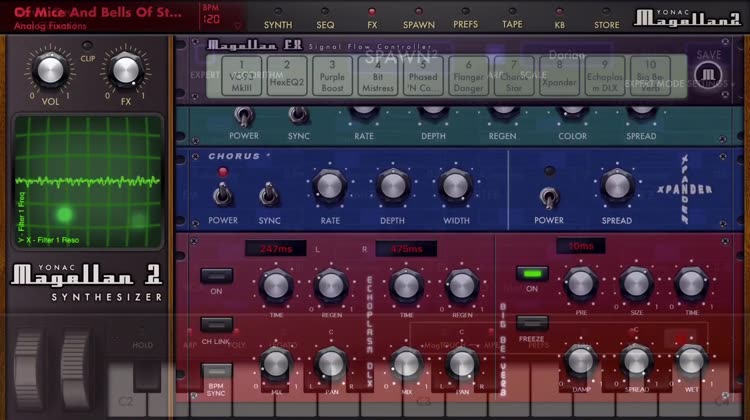The image size is (750, 420).
Task: Adjust the master FX knob
Action: click(125, 70)
